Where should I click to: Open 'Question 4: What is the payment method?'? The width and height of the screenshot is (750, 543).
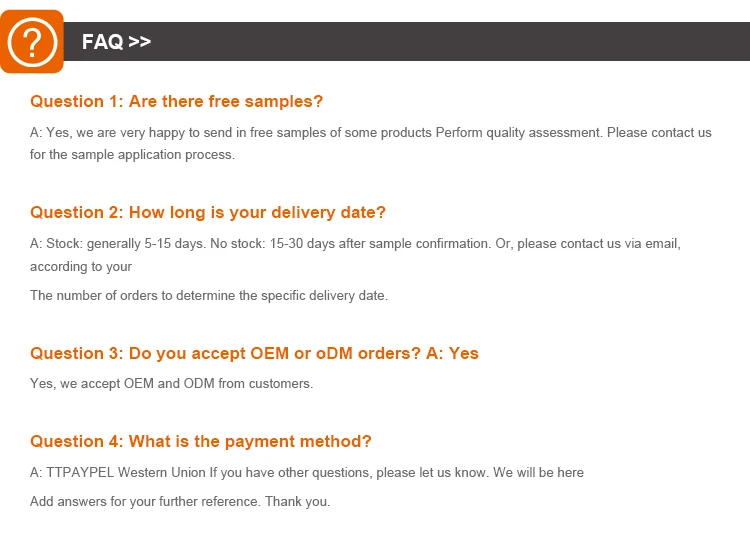(x=200, y=441)
